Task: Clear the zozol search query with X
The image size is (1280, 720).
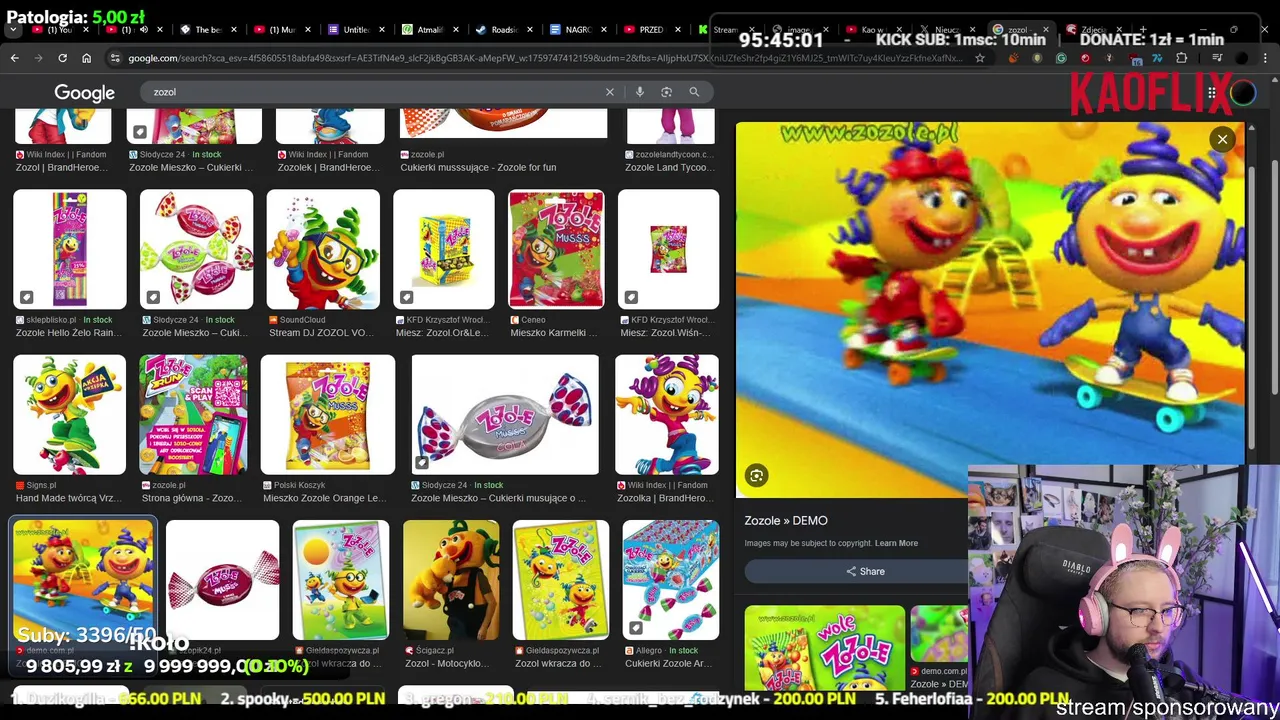Action: click(x=609, y=92)
